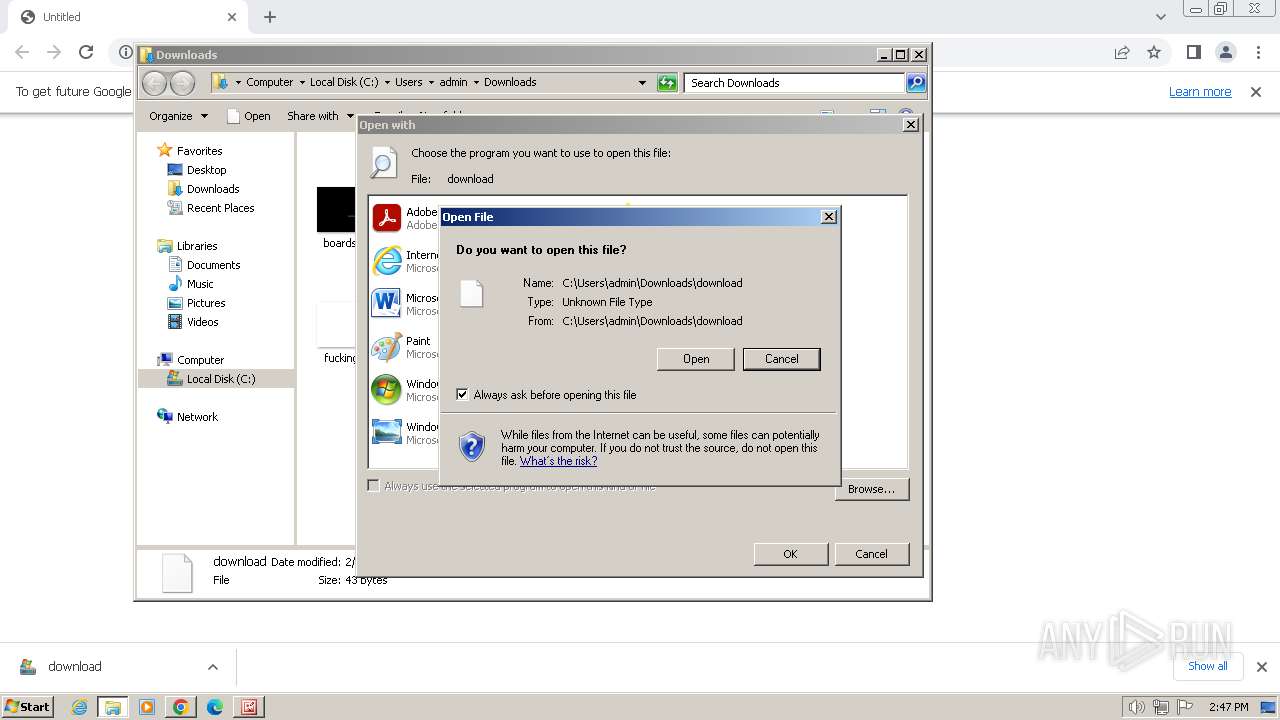Select Network in navigation pane
Screen dimensions: 1280x720
coord(197,417)
